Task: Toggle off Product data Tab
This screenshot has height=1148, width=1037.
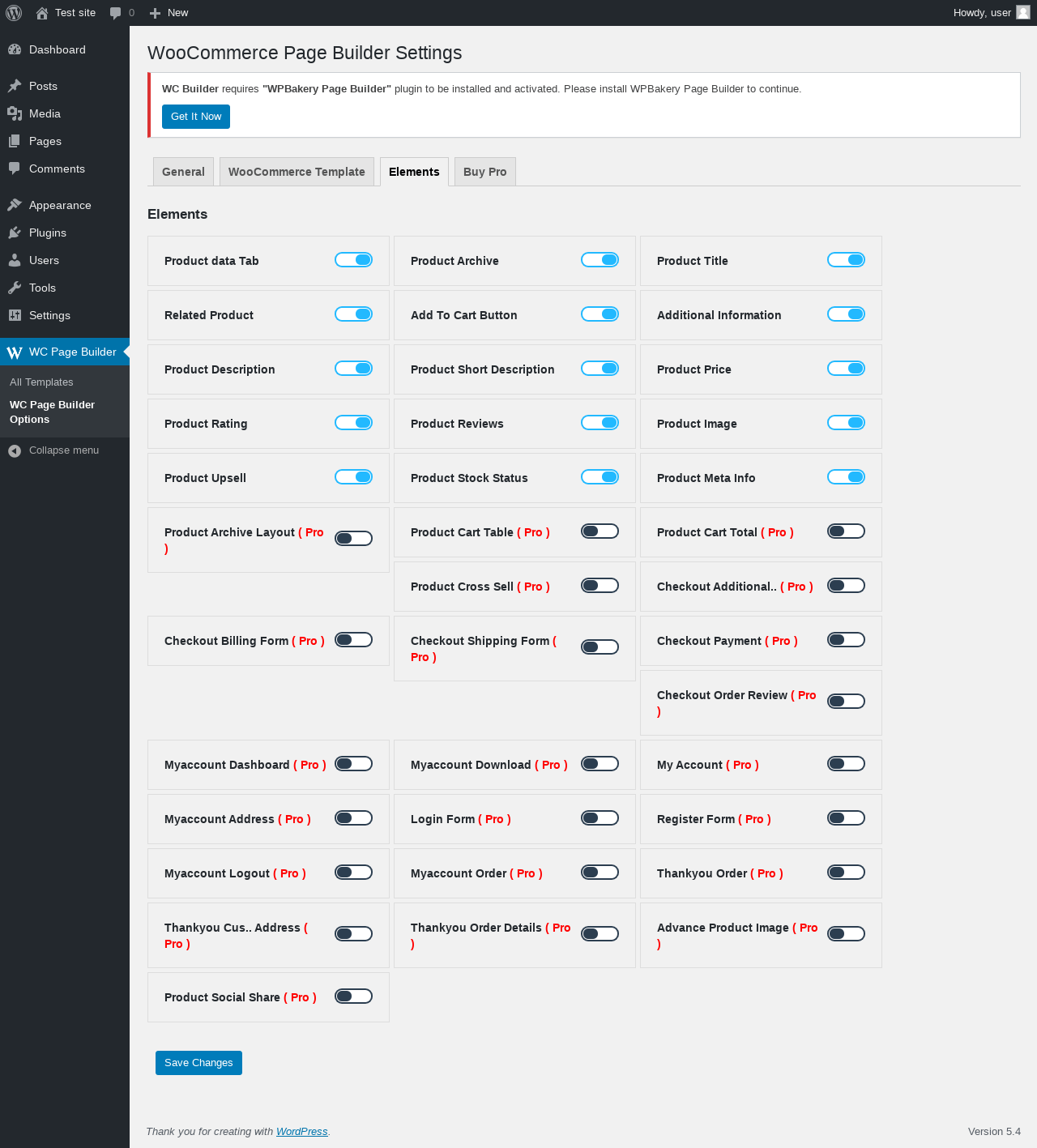Action: [x=354, y=260]
